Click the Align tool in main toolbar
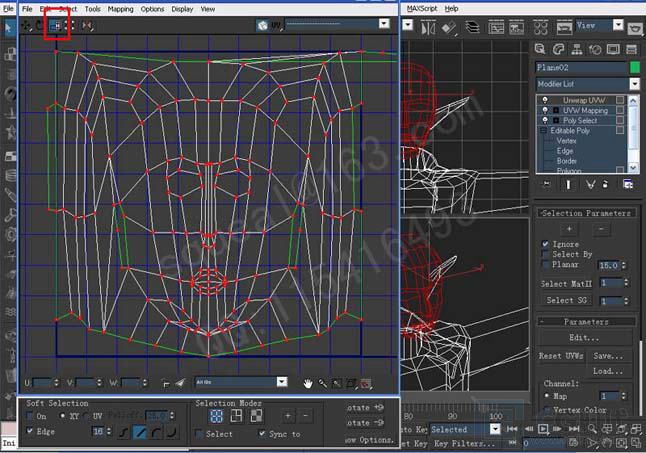The image size is (646, 453). (449, 28)
